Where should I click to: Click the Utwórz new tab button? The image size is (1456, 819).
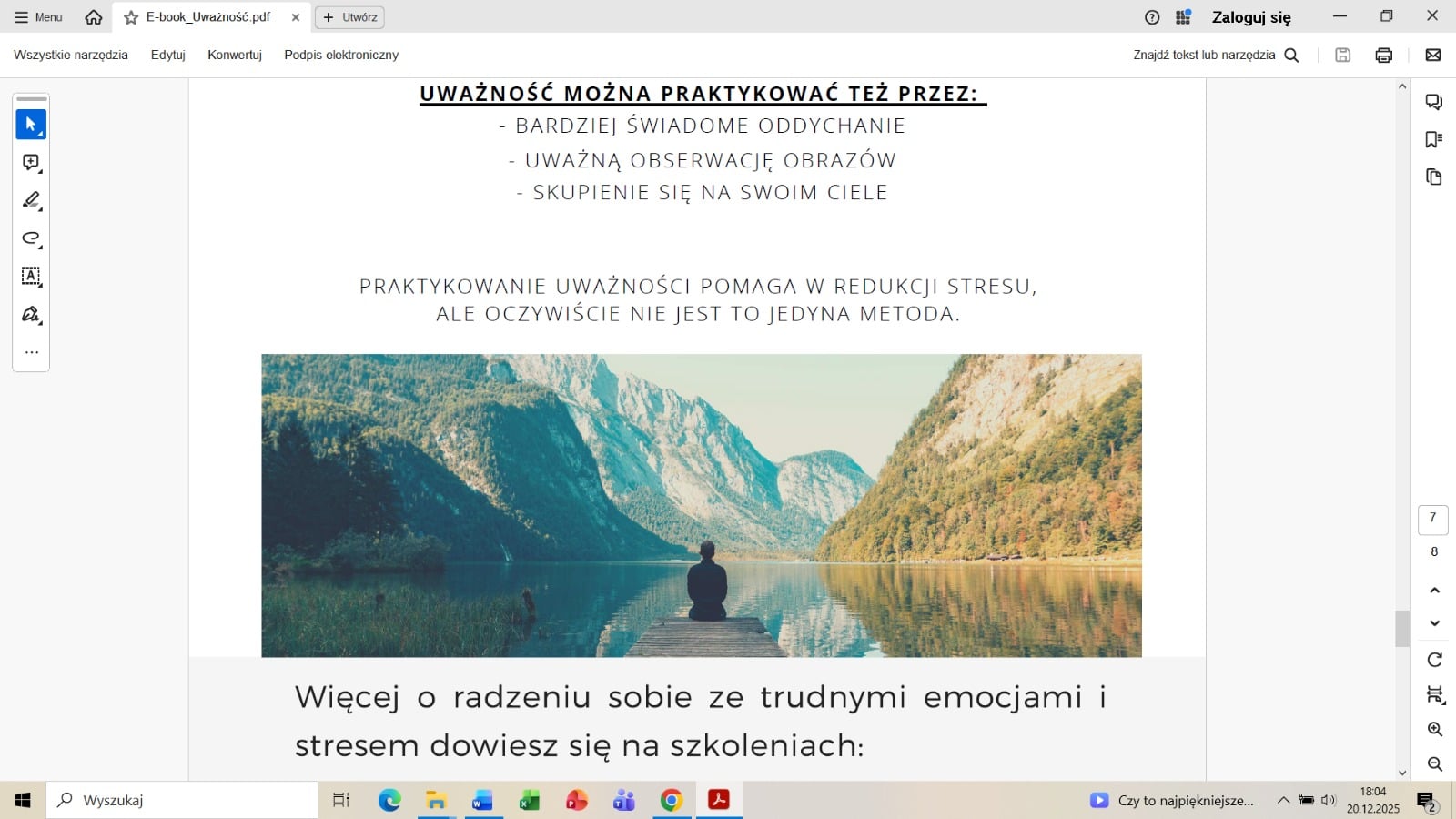[349, 17]
